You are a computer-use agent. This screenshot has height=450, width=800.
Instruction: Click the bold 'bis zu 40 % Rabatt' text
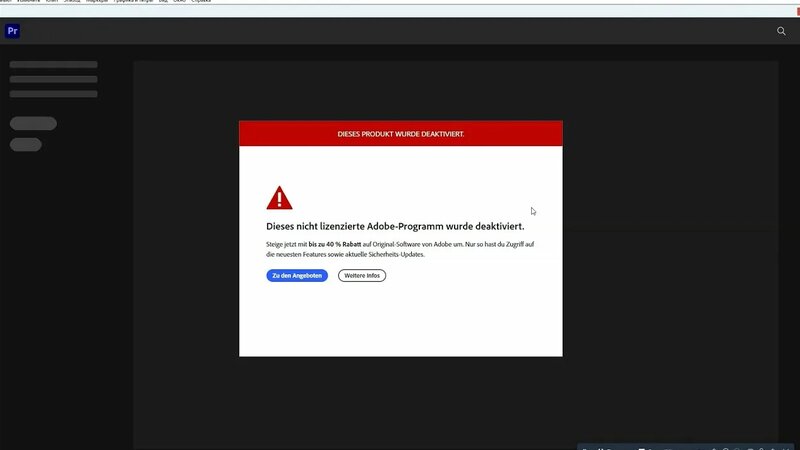pyautogui.click(x=335, y=244)
